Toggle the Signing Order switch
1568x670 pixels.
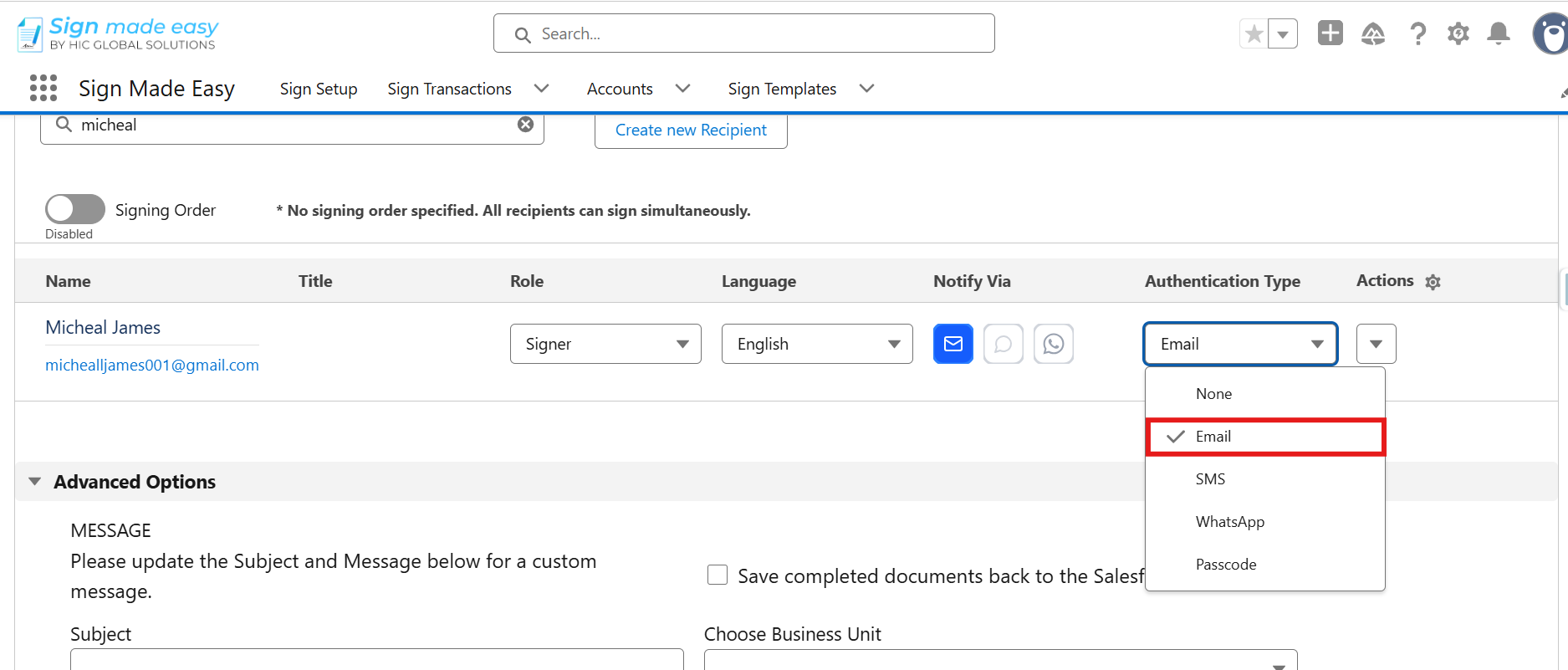coord(75,209)
